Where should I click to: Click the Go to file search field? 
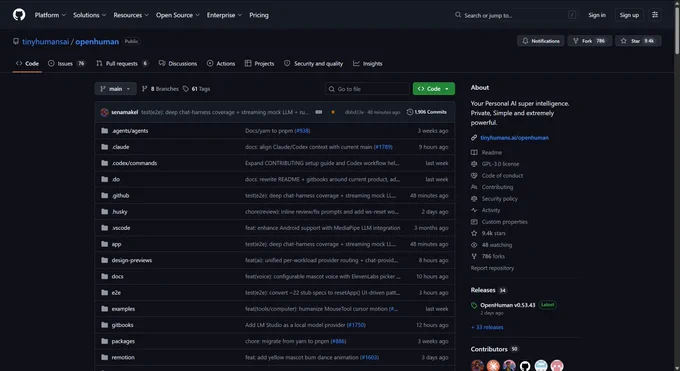pos(367,89)
